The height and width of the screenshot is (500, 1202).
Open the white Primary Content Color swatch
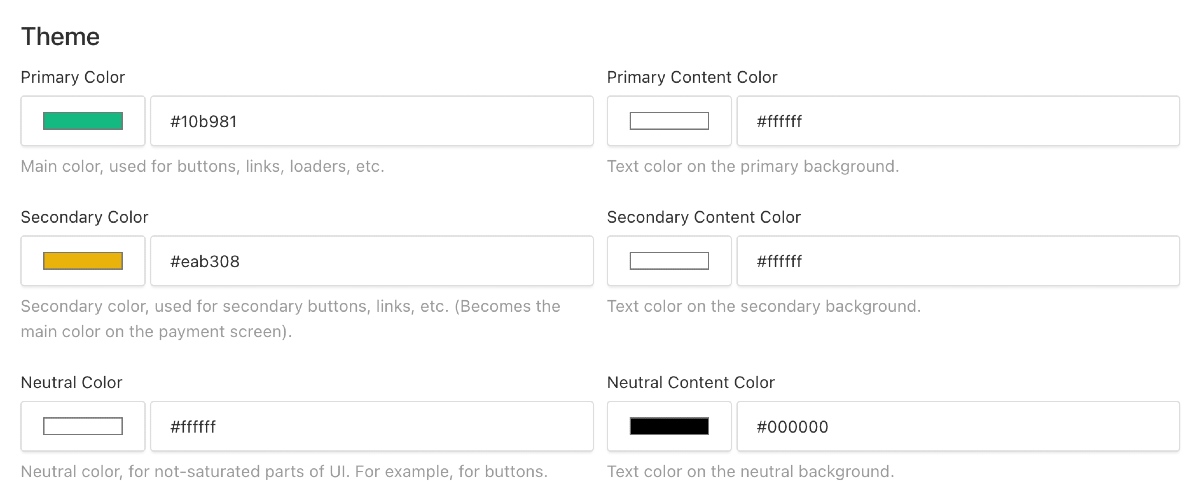(669, 121)
